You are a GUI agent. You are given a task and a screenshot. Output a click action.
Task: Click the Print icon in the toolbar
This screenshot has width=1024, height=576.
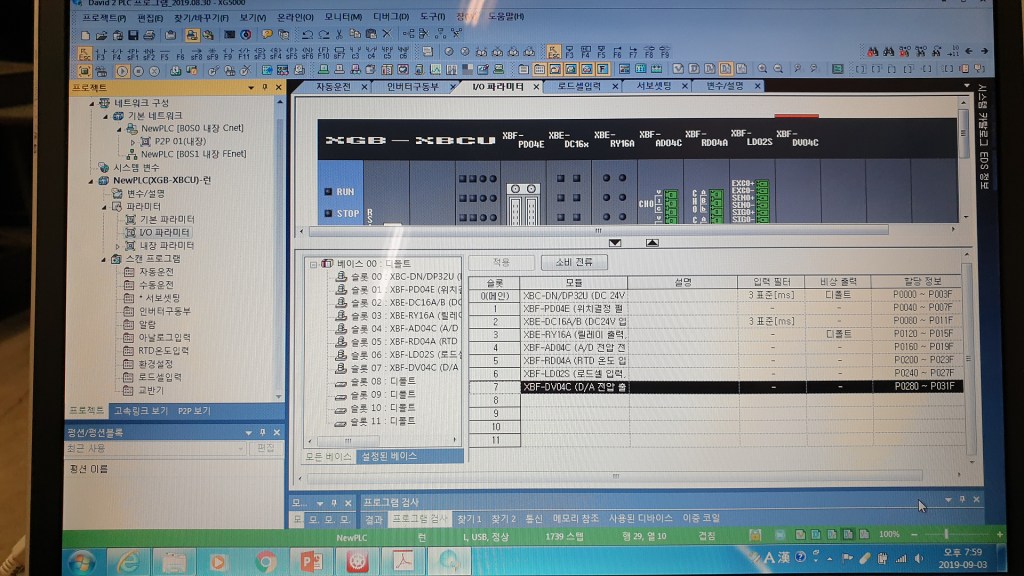point(150,35)
